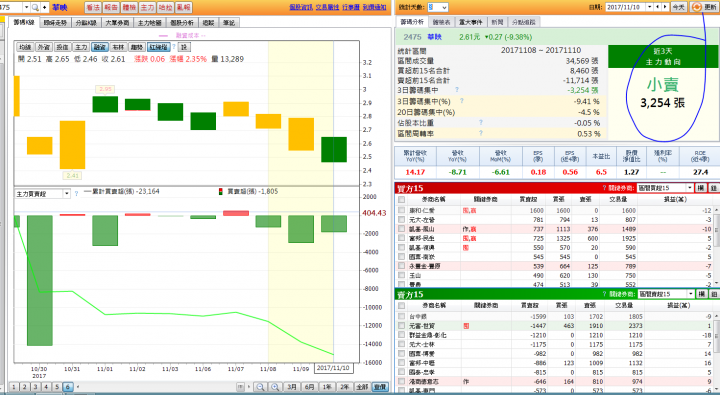This screenshot has height=395, width=720.
Task: Zoom out the chart with minus magnifier
Action: tap(260, 387)
